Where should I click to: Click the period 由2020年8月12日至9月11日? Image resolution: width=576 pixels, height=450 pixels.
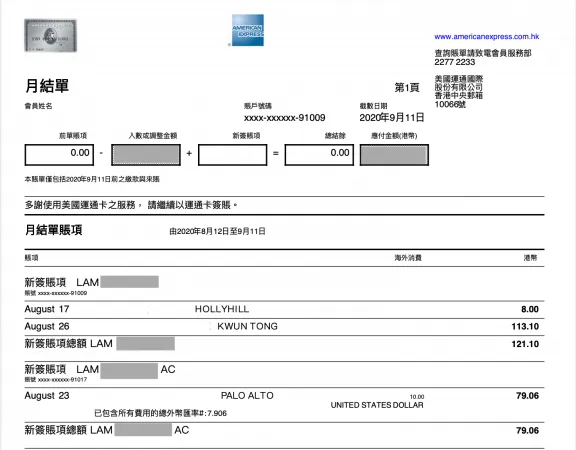[217, 231]
